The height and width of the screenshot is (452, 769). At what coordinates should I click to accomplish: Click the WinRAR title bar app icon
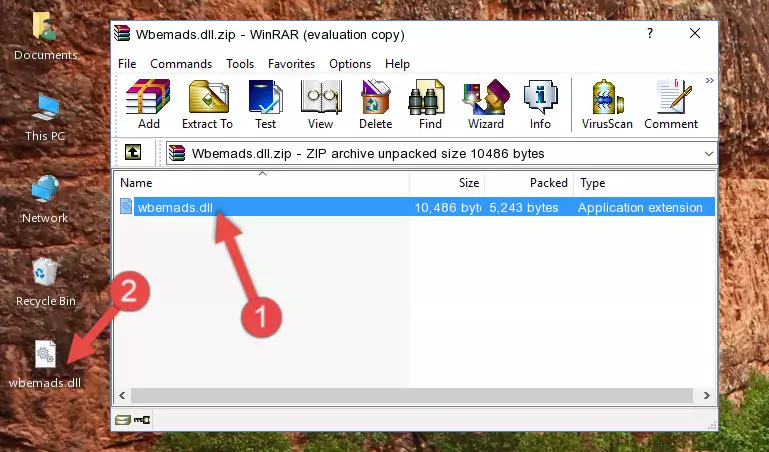[122, 34]
